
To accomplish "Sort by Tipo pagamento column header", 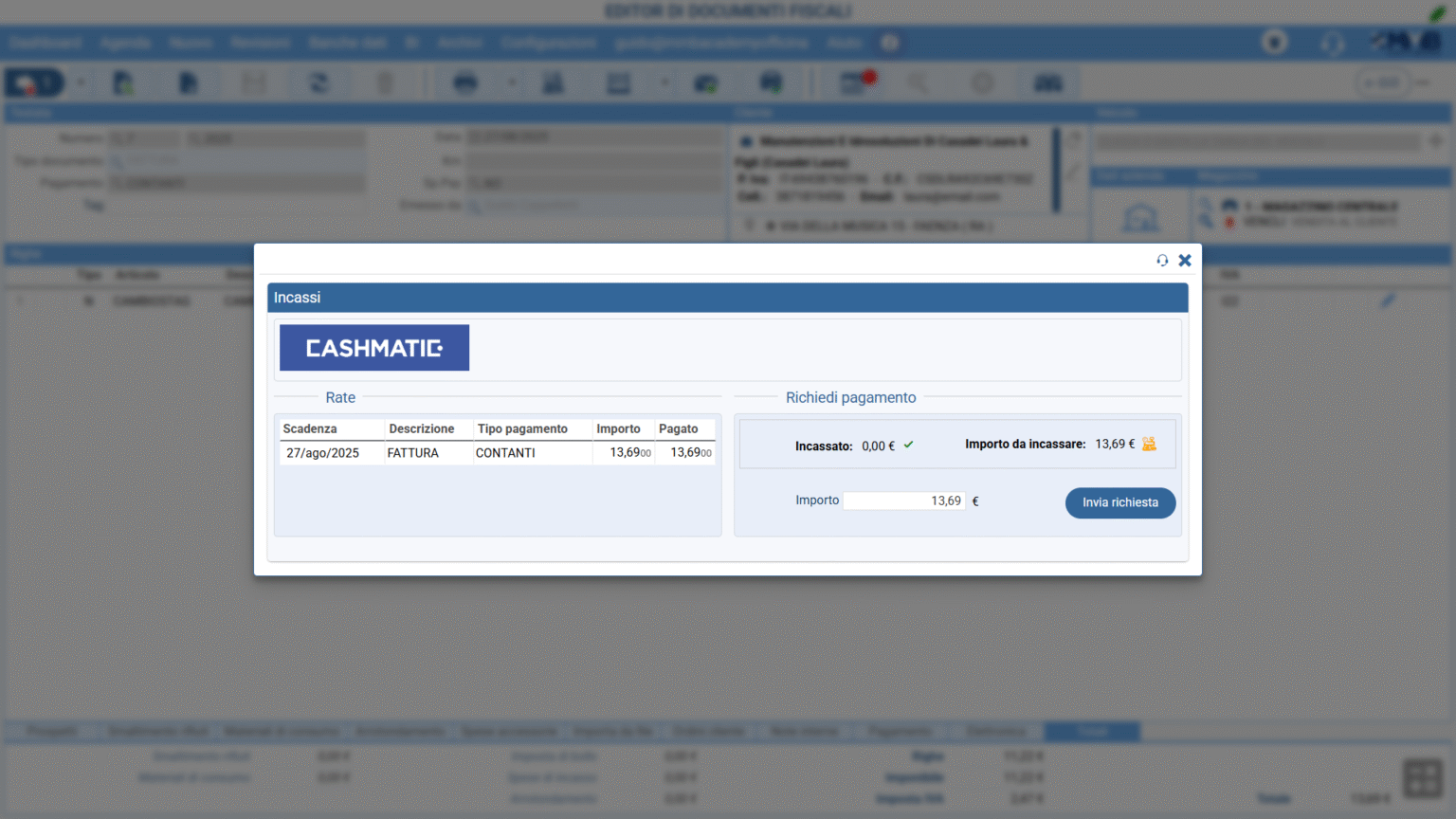I will (x=522, y=428).
